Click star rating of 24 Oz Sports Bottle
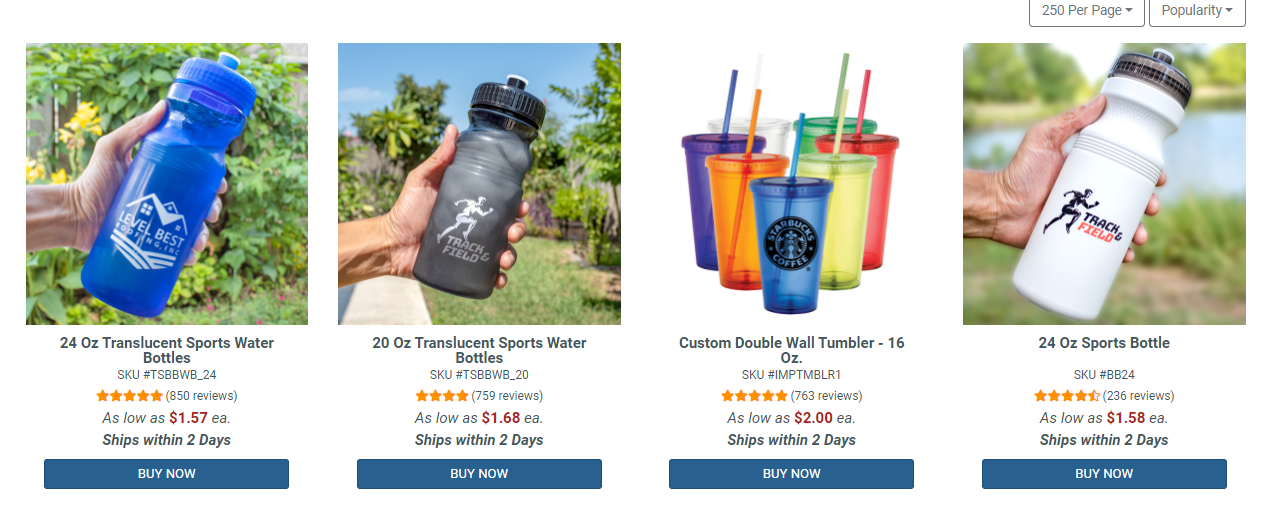 click(x=1066, y=396)
